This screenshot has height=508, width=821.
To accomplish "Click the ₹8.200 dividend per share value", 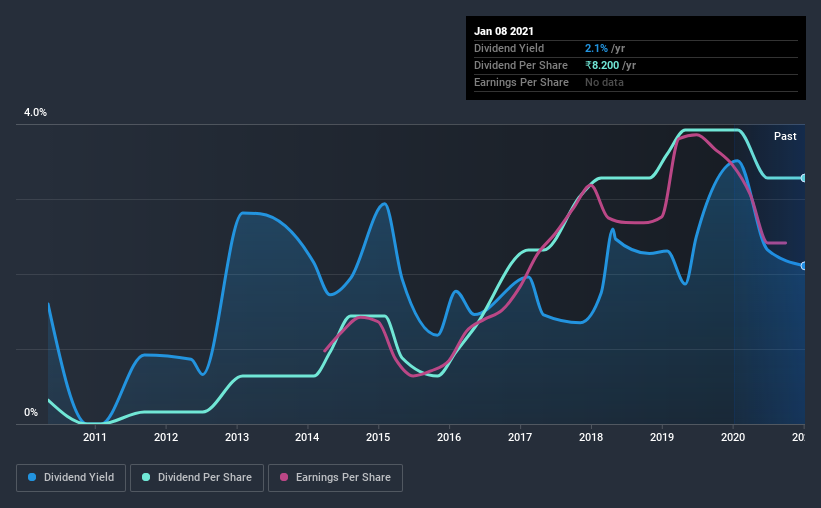I will (x=602, y=65).
